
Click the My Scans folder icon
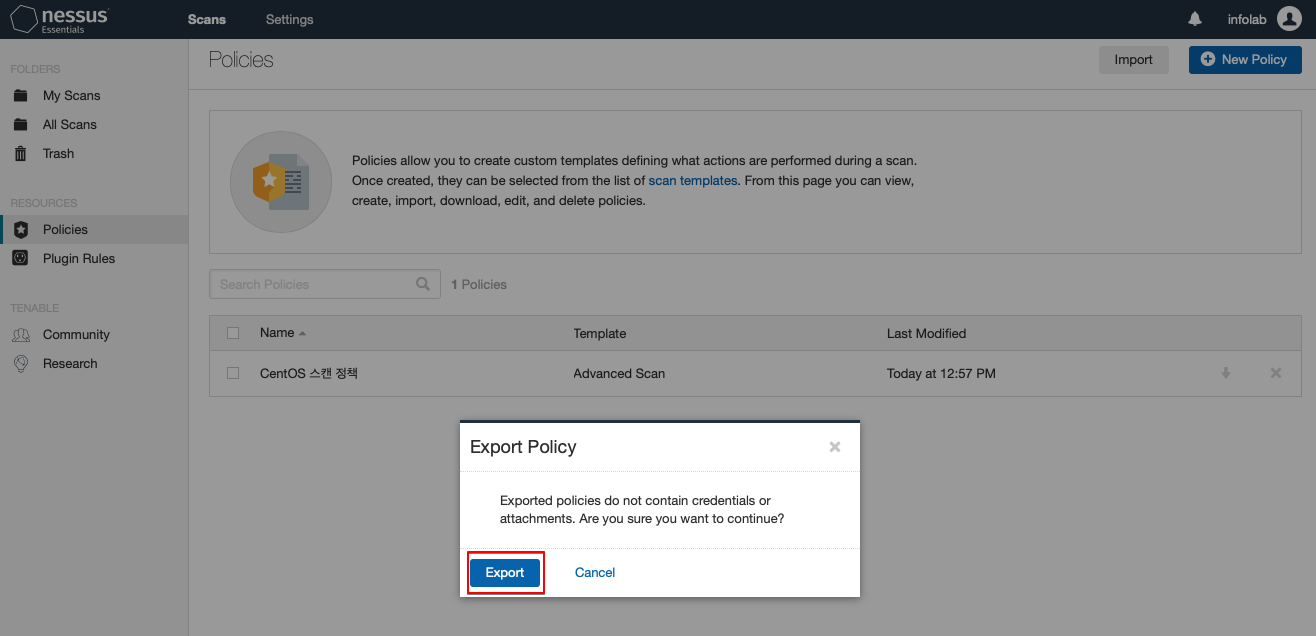21,96
